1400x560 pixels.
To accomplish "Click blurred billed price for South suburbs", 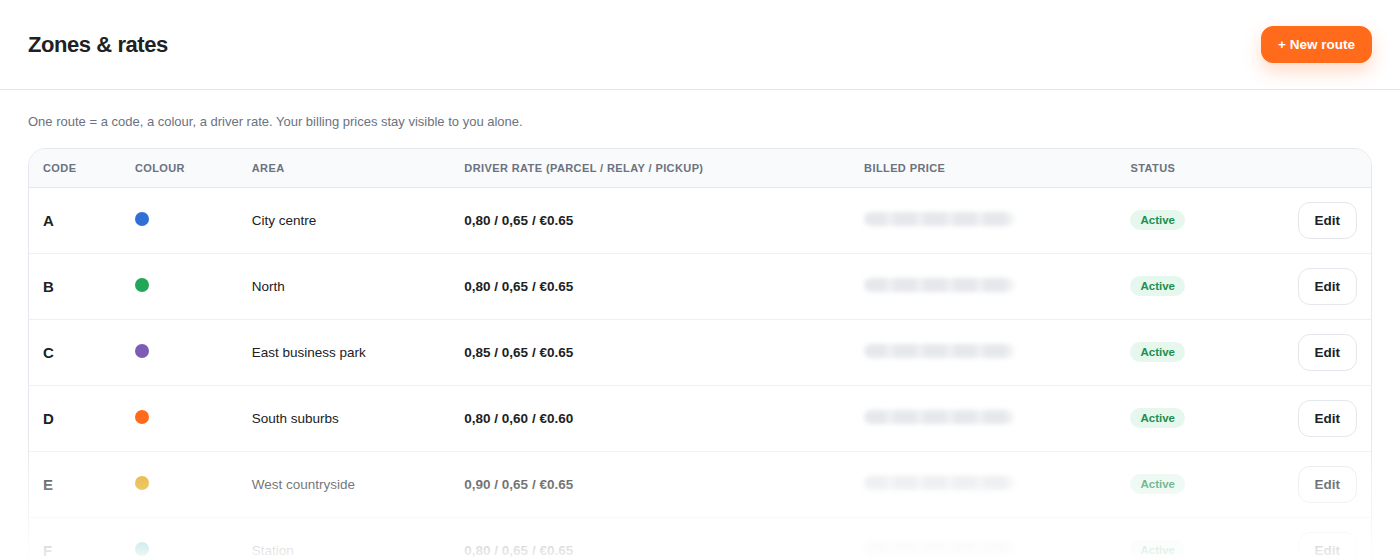I will click(x=938, y=417).
